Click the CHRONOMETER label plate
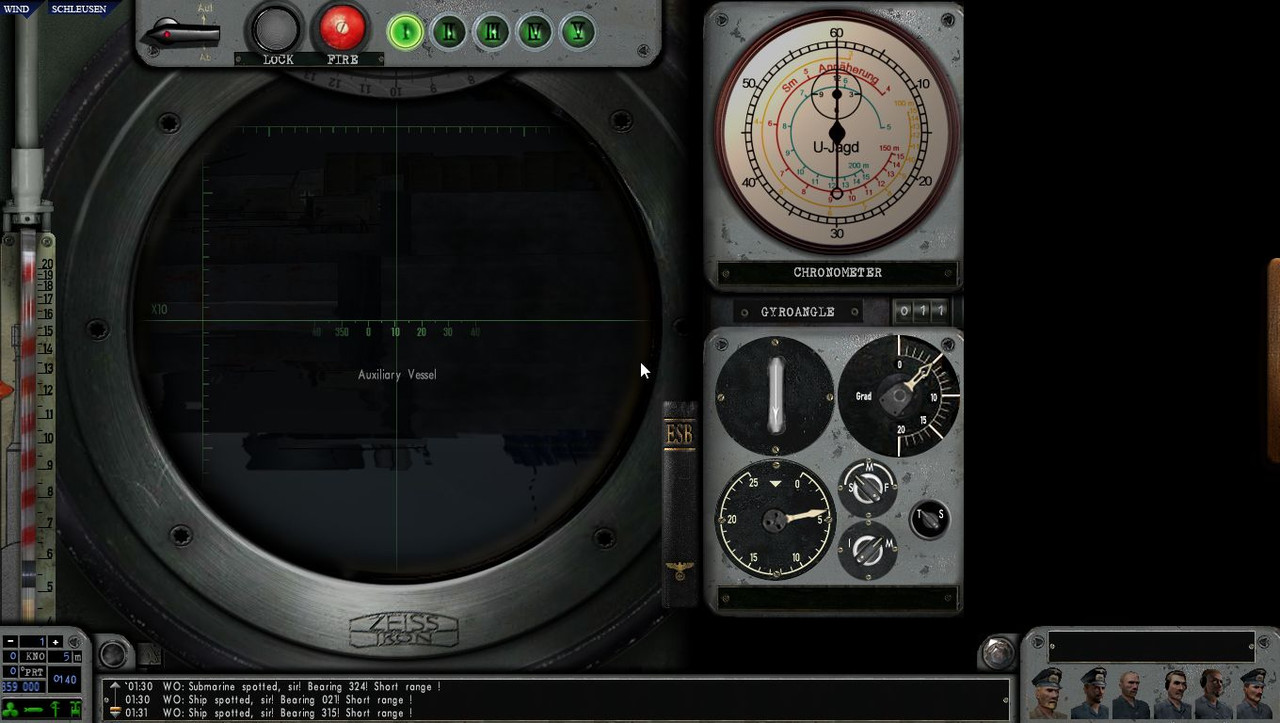1280x723 pixels. coord(837,272)
